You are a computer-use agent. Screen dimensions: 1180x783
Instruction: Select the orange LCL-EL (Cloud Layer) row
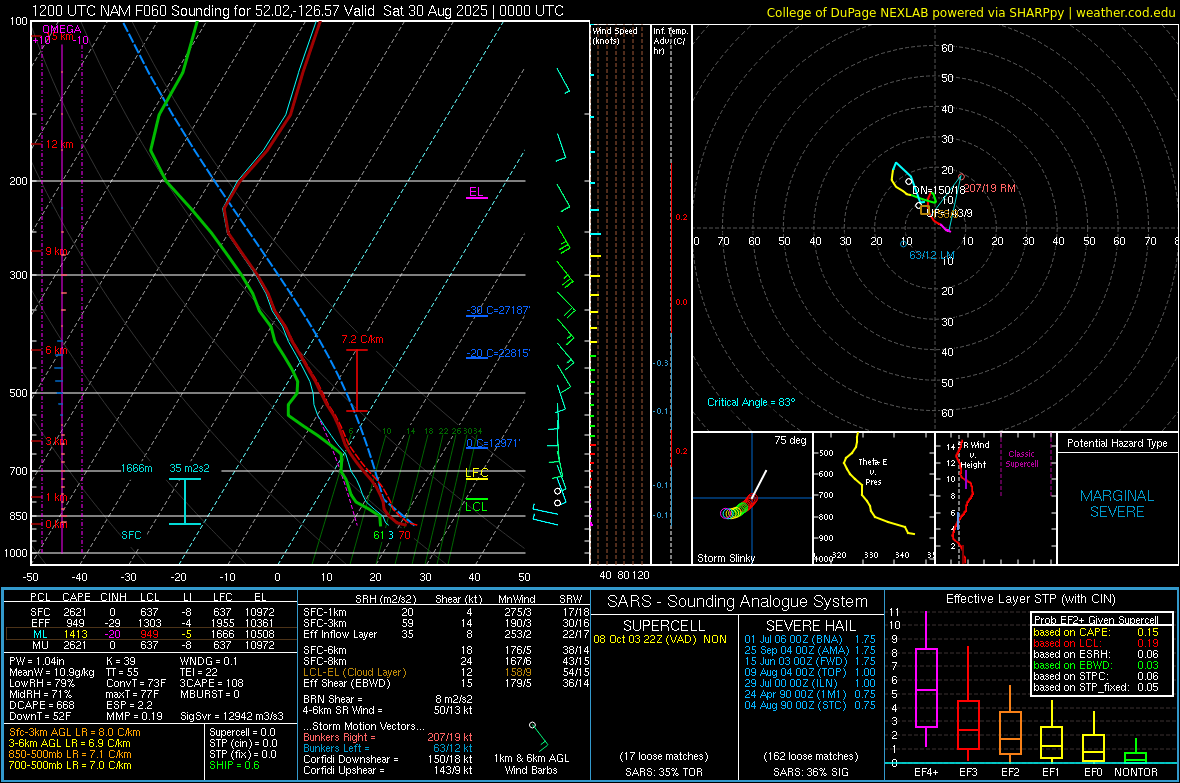click(x=446, y=672)
